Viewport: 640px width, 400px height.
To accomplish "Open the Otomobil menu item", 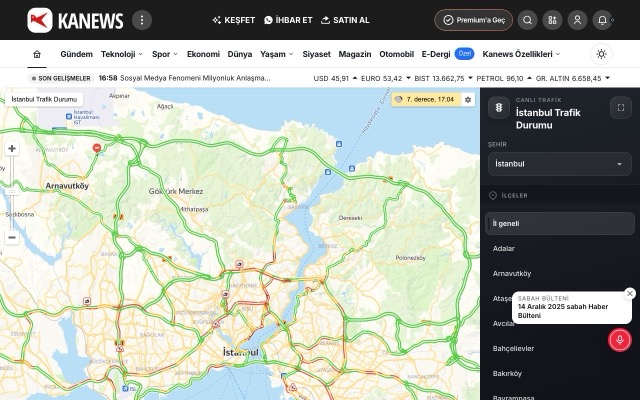I will 396,54.
